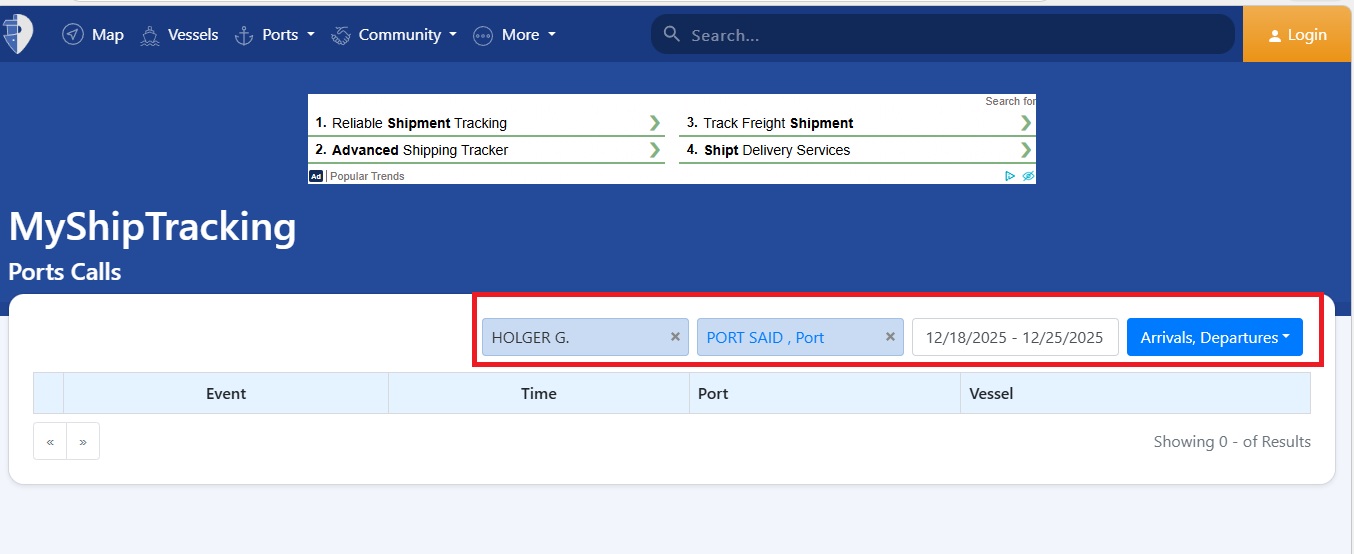Screen dimensions: 1354x554
Task: Click the MyShipTracking title text
Action: [x=152, y=228]
